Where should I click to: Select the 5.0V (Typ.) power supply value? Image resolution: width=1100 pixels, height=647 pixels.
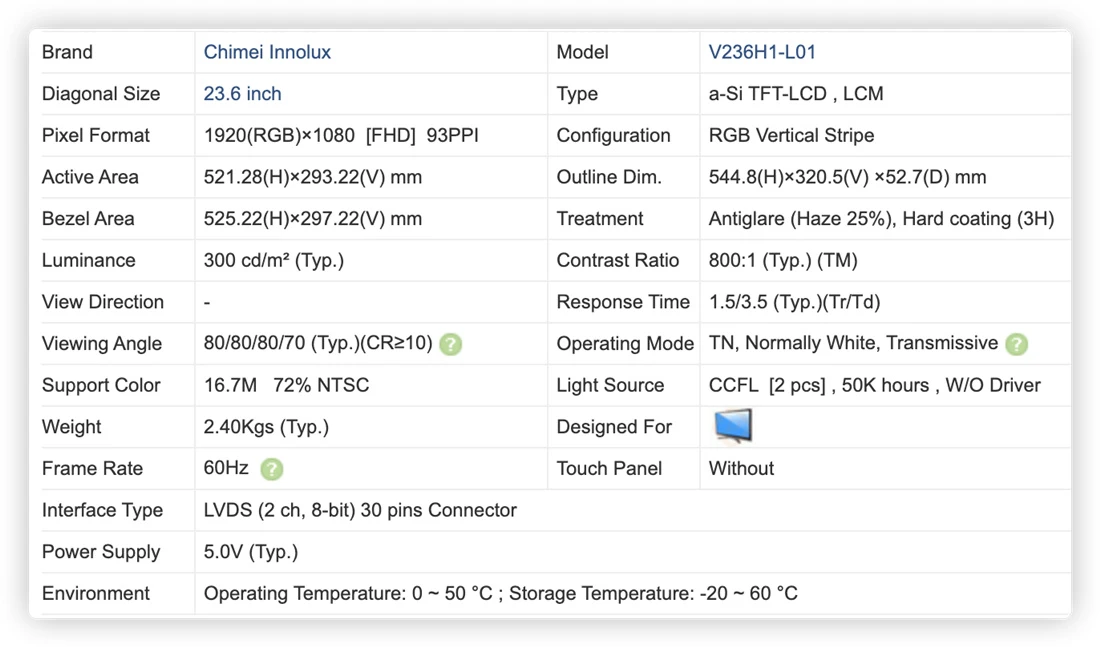[250, 552]
